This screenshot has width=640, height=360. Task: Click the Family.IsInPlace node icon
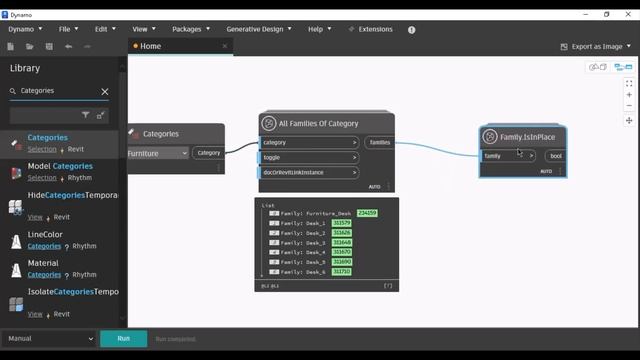pos(490,137)
